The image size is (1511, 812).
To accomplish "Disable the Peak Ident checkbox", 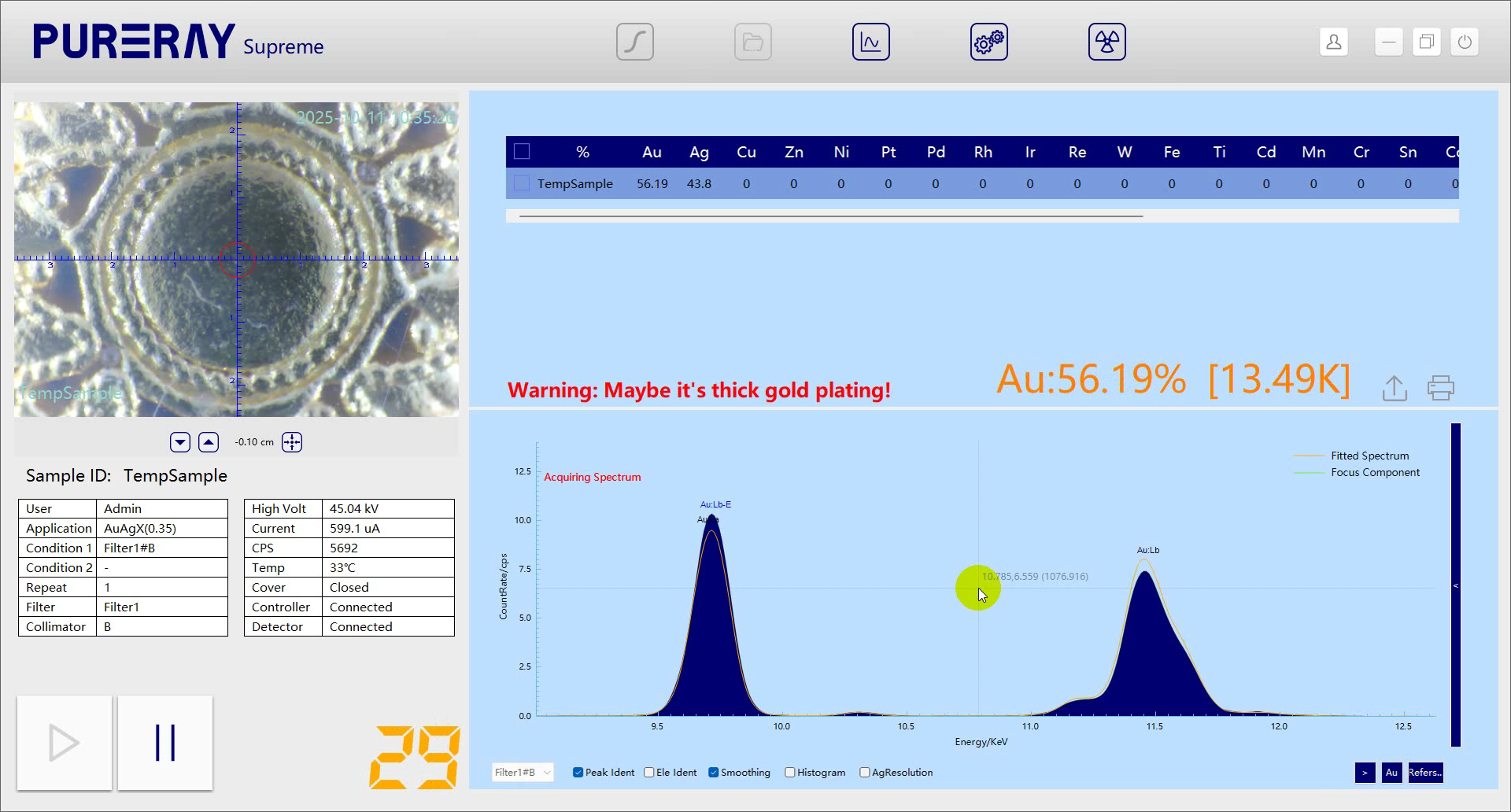I will point(578,773).
